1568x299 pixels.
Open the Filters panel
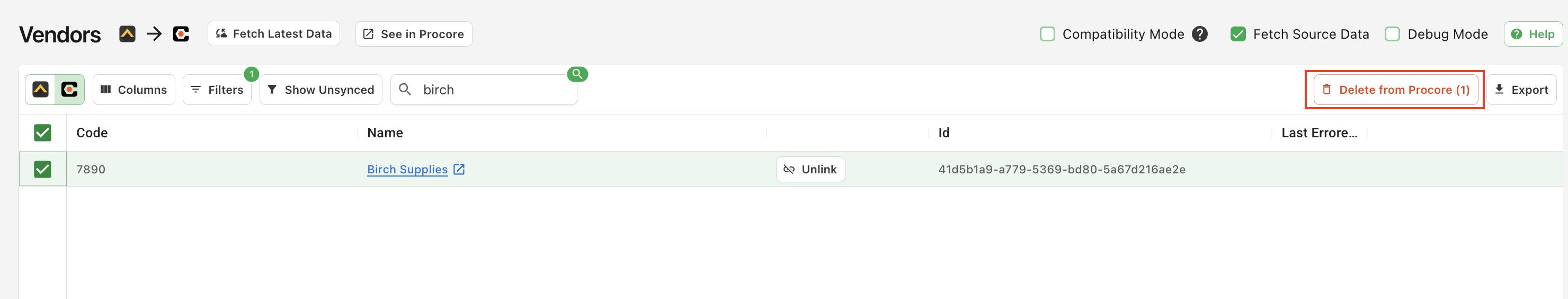tap(217, 90)
